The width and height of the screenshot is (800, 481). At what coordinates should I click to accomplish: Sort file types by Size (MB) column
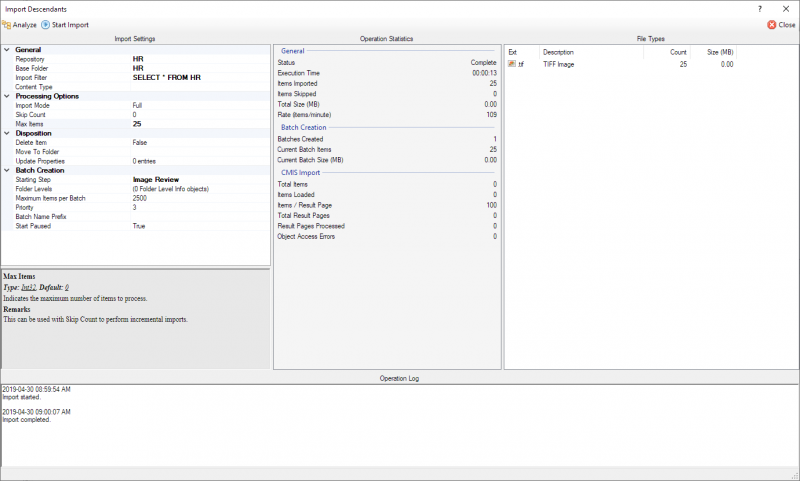point(713,52)
